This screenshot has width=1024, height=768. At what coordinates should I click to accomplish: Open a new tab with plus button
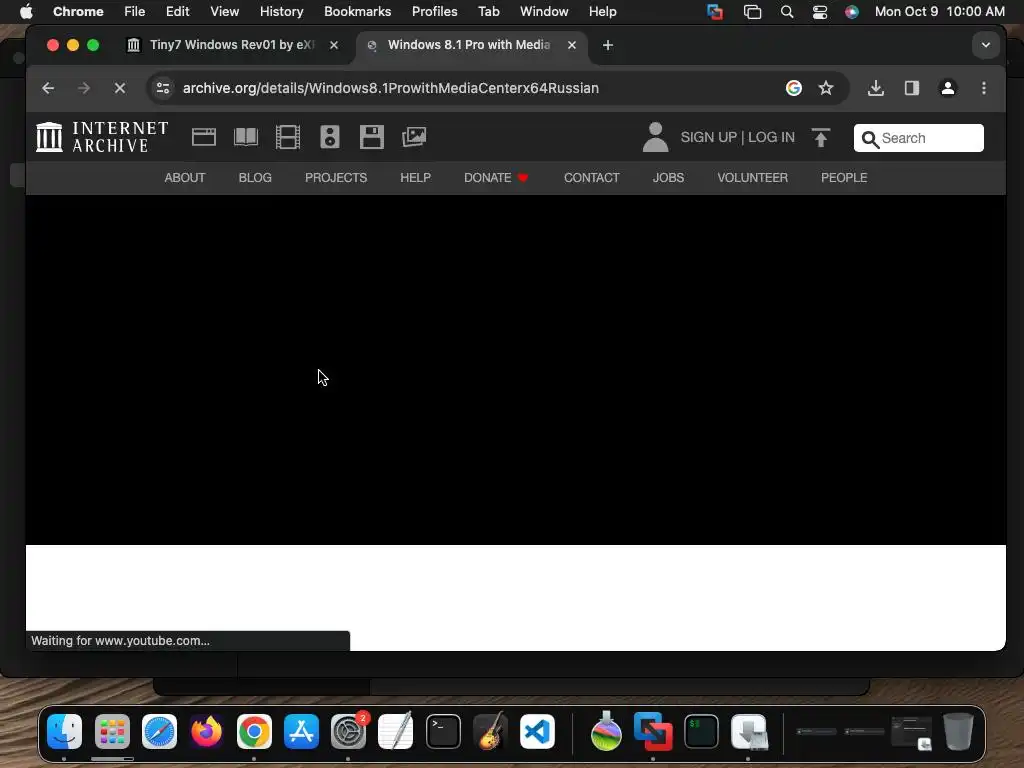point(607,45)
